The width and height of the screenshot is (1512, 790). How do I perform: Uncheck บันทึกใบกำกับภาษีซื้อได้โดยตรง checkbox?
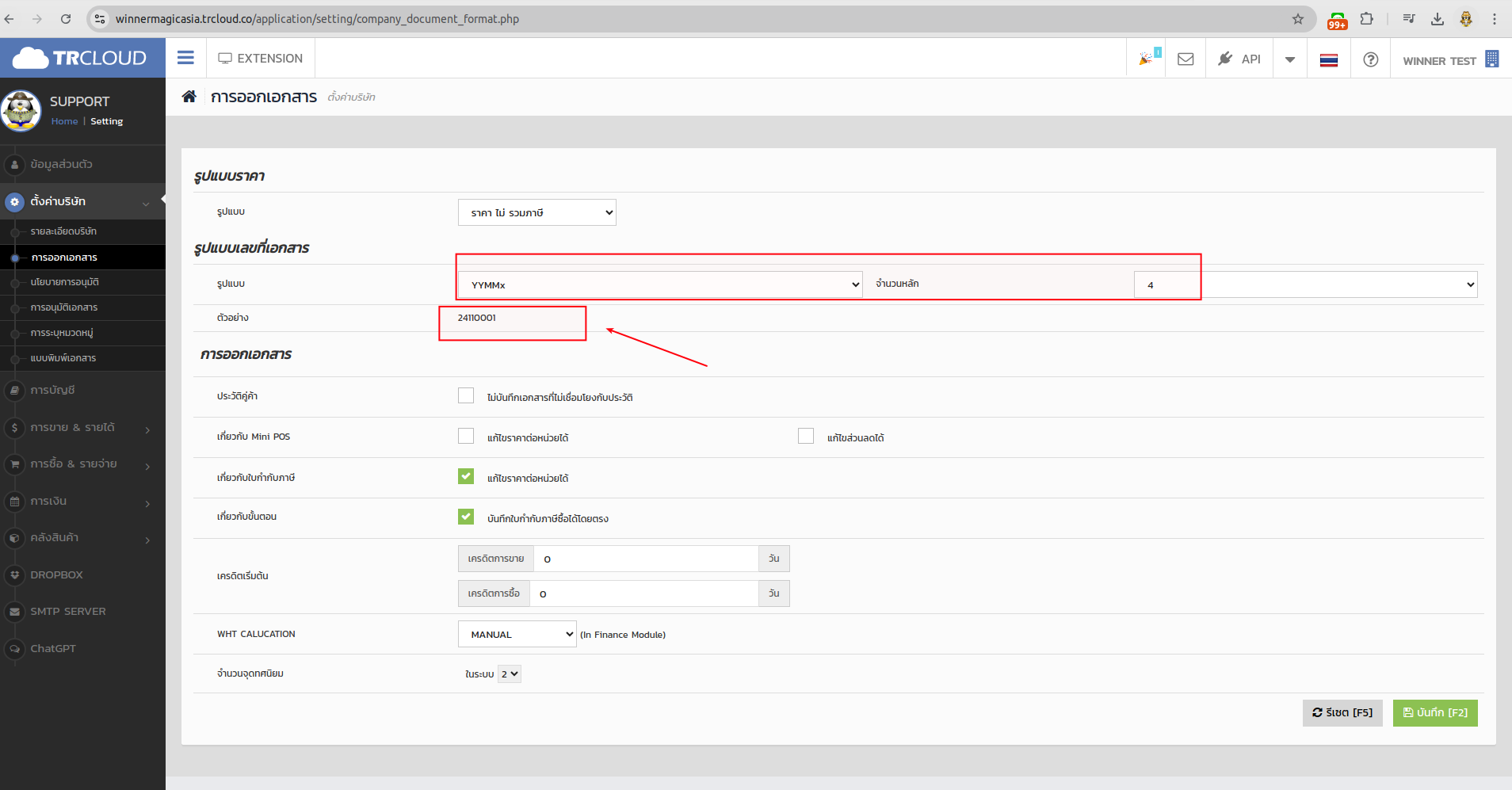(x=466, y=517)
